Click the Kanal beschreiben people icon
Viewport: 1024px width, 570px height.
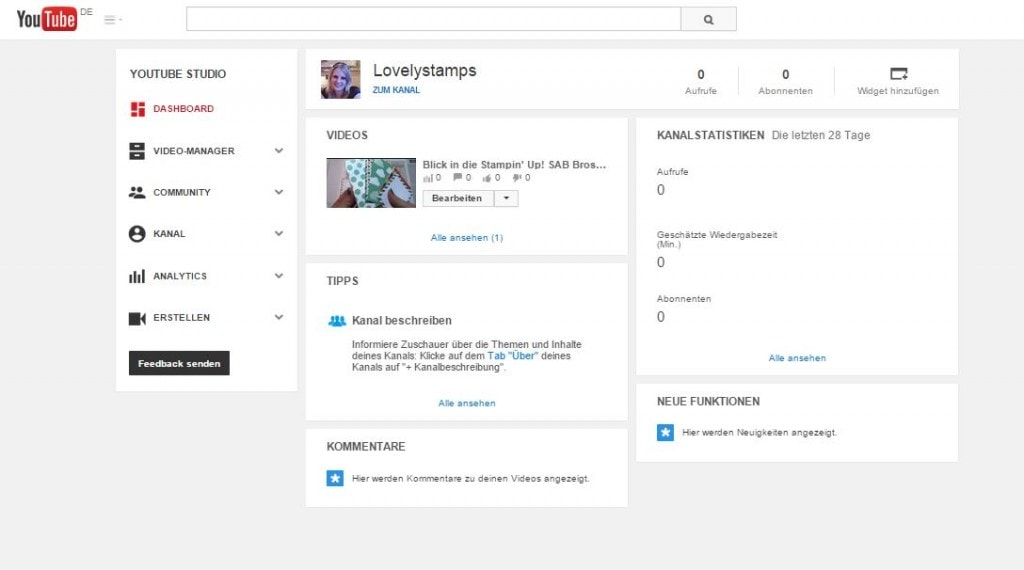tap(337, 321)
